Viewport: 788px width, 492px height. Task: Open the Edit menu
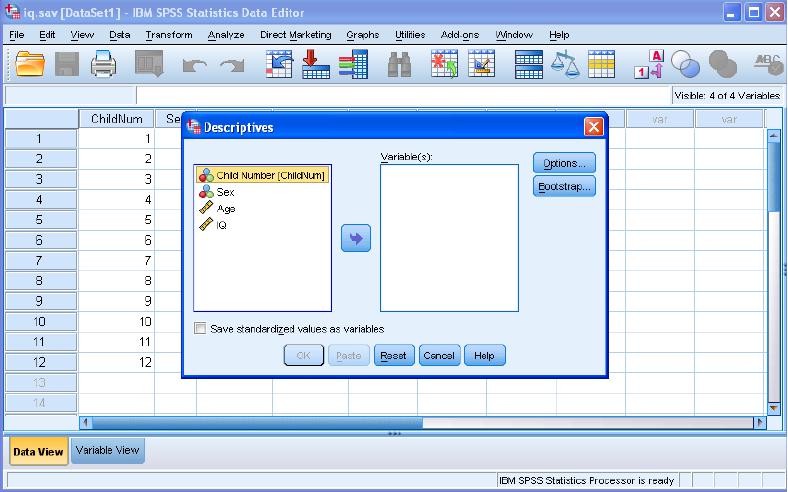(47, 35)
